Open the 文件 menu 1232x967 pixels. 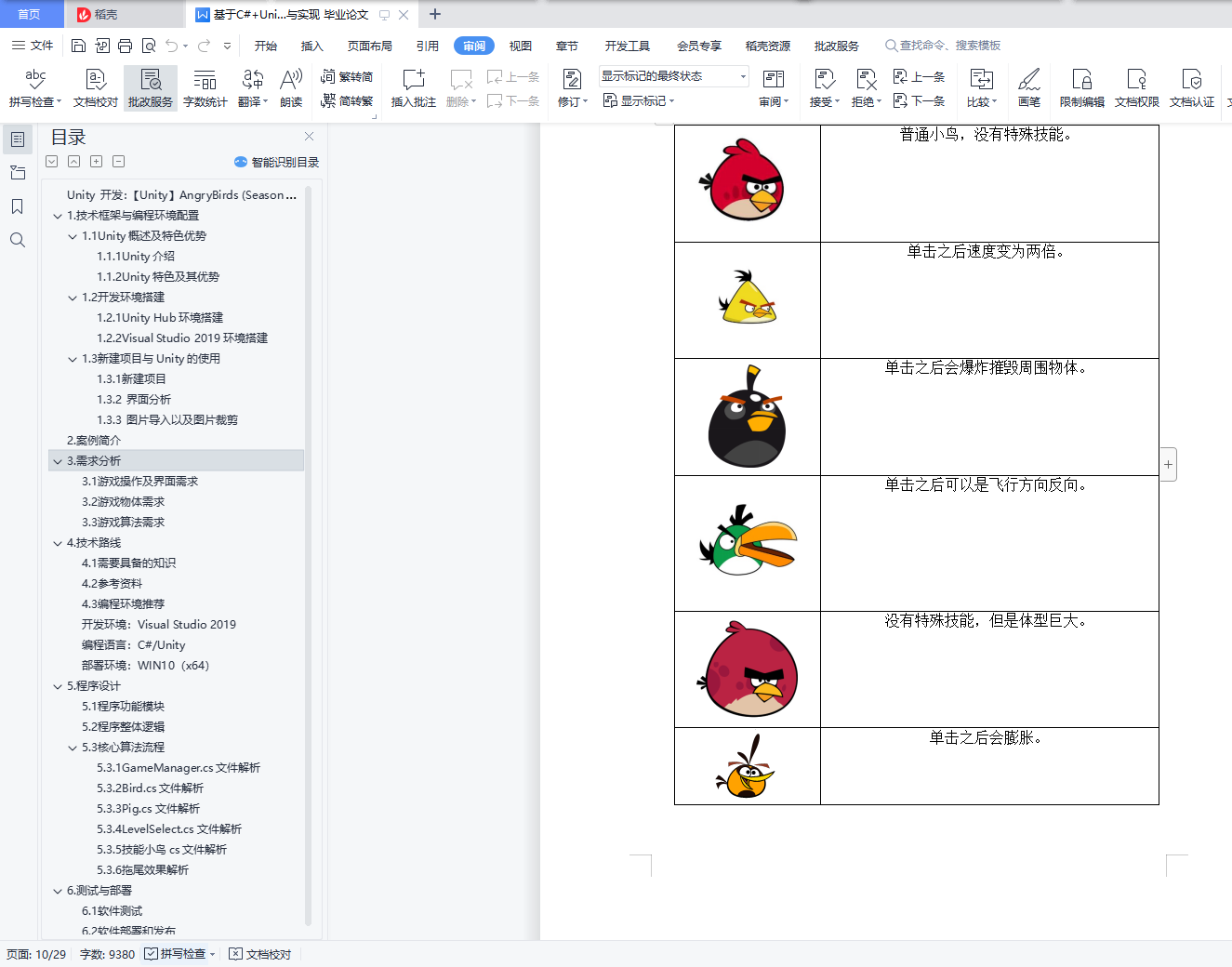pos(33,46)
